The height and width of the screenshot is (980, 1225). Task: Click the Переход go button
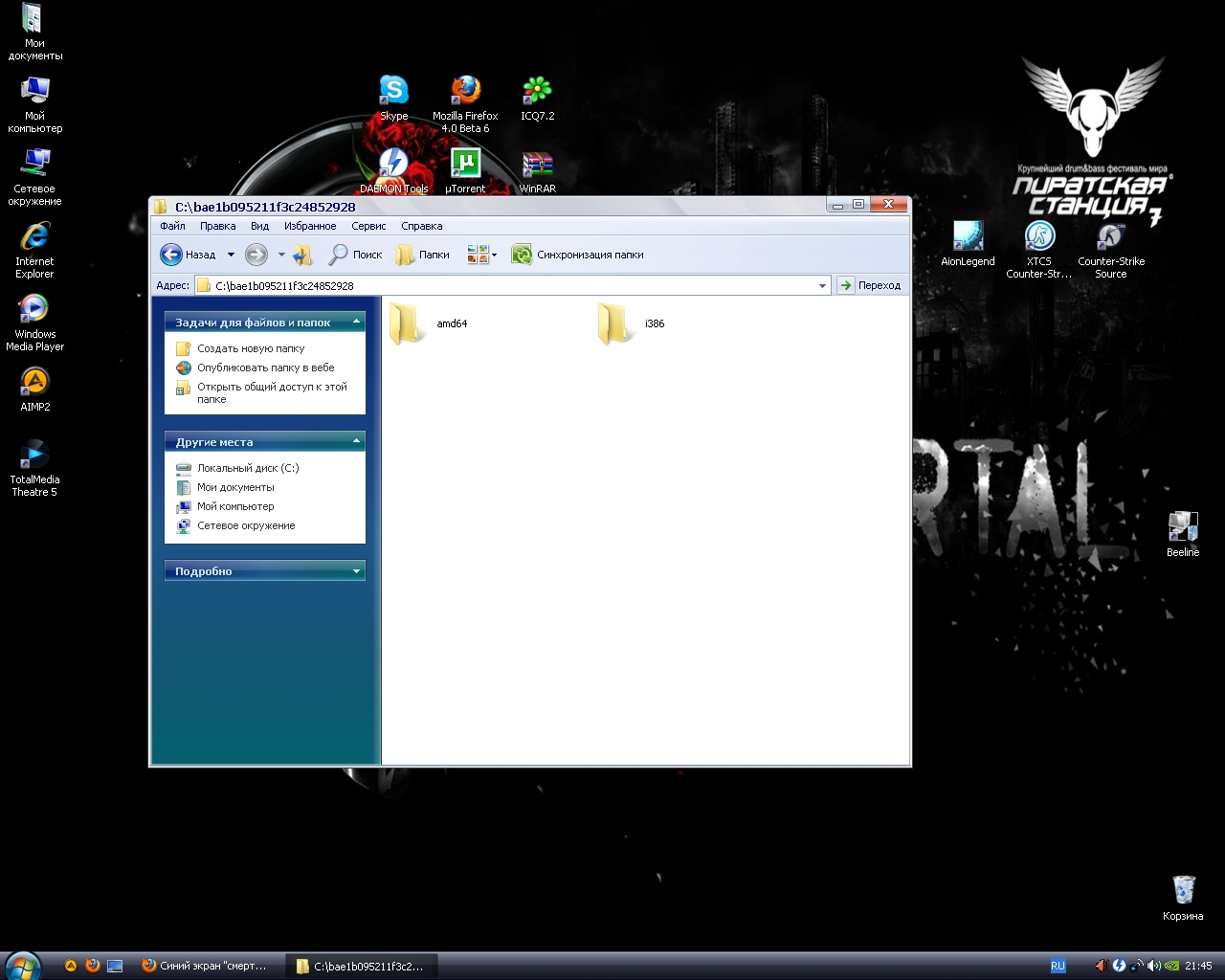(870, 285)
